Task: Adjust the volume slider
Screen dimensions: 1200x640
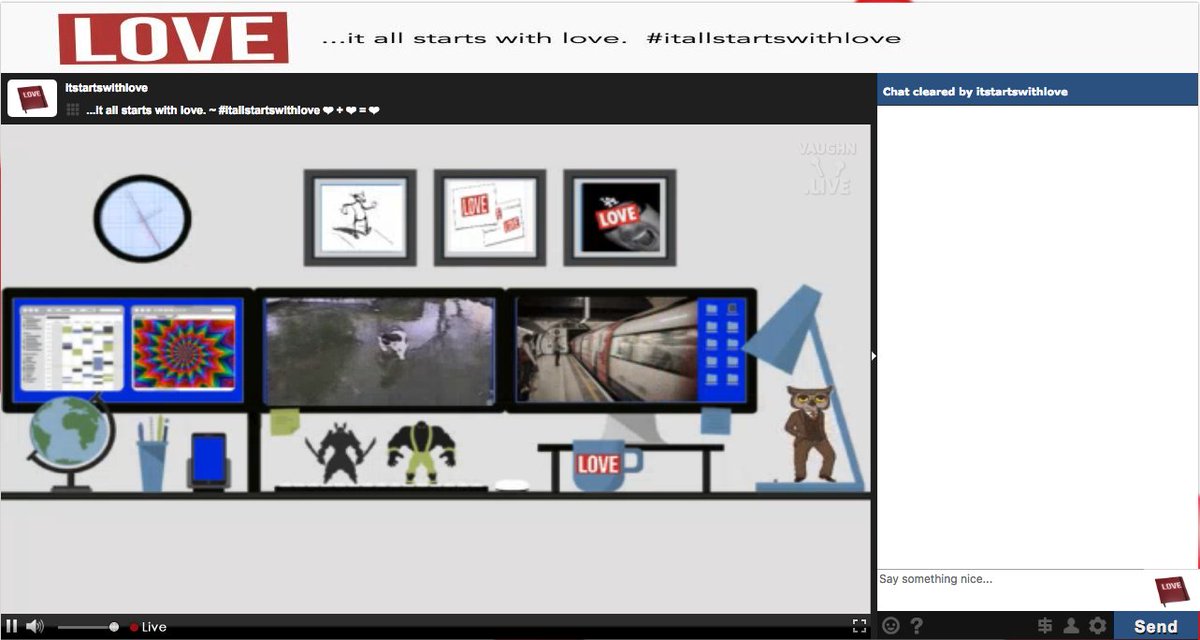Action: [88, 627]
